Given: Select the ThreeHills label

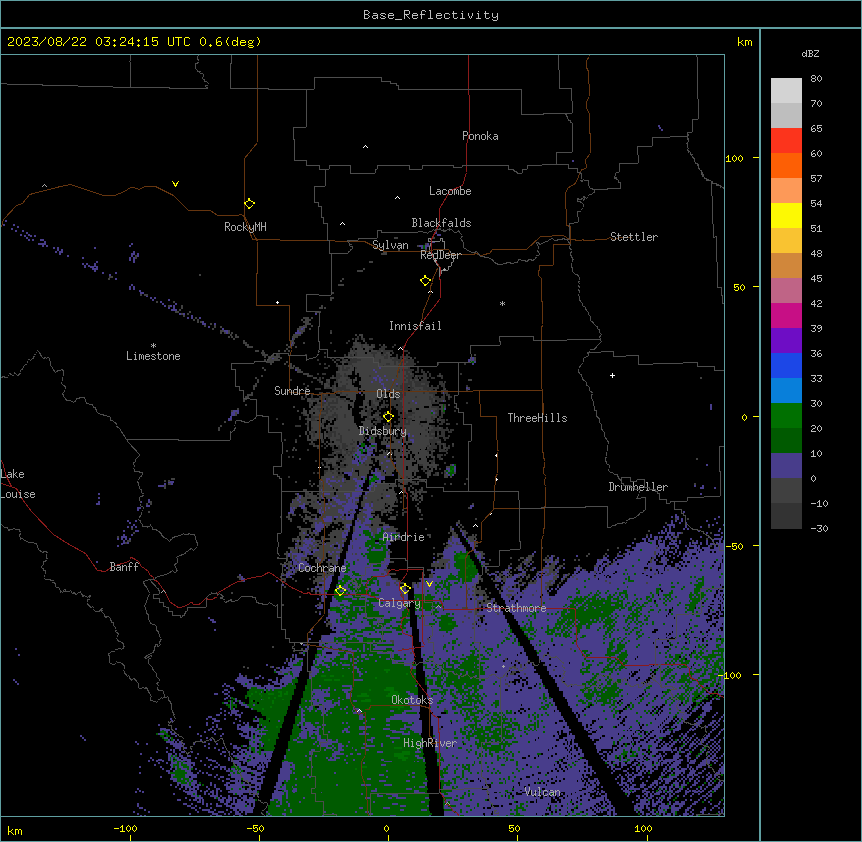Looking at the screenshot, I should tap(537, 418).
